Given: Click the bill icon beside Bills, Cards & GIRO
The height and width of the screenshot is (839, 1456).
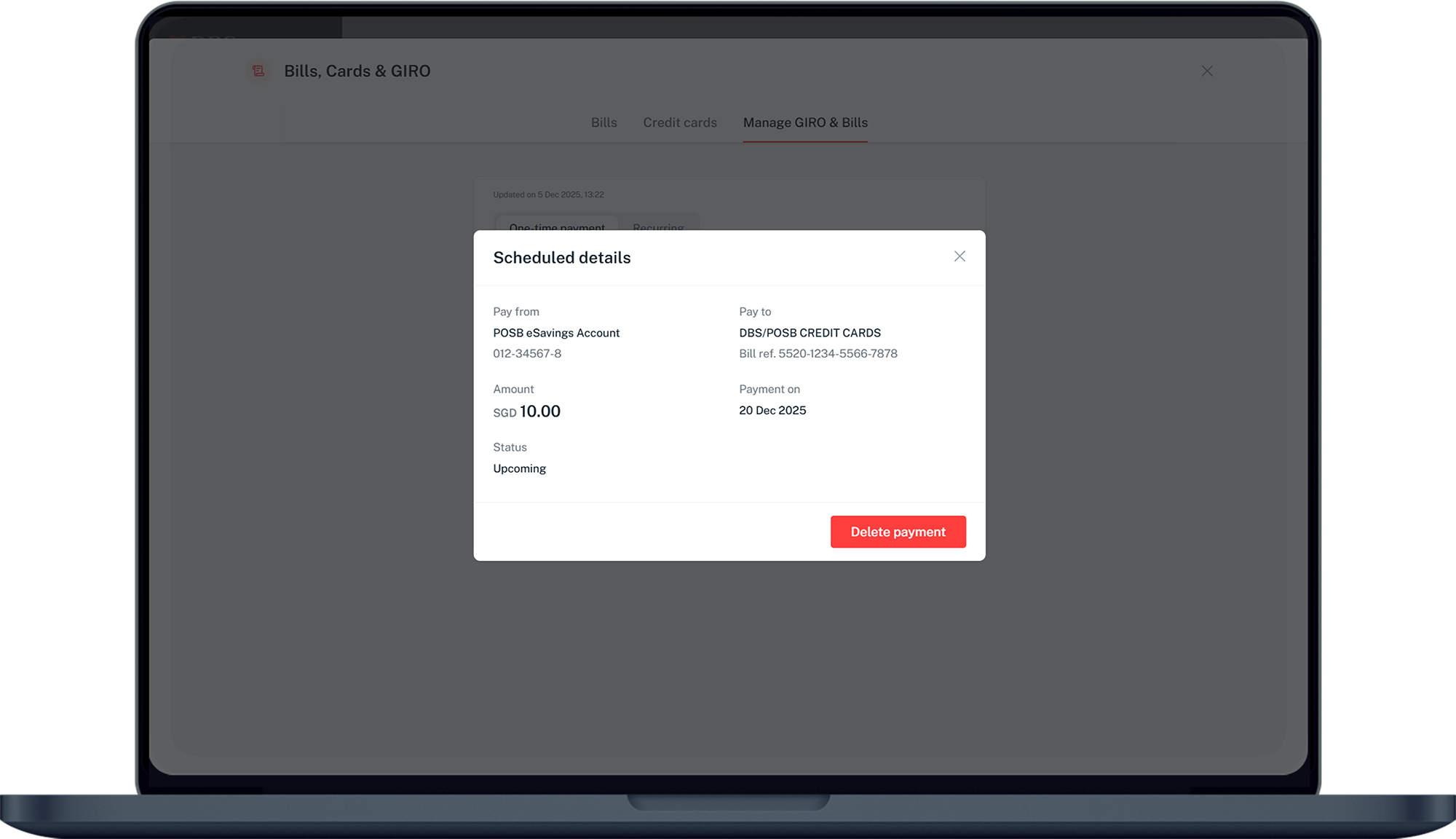Looking at the screenshot, I should (x=258, y=71).
